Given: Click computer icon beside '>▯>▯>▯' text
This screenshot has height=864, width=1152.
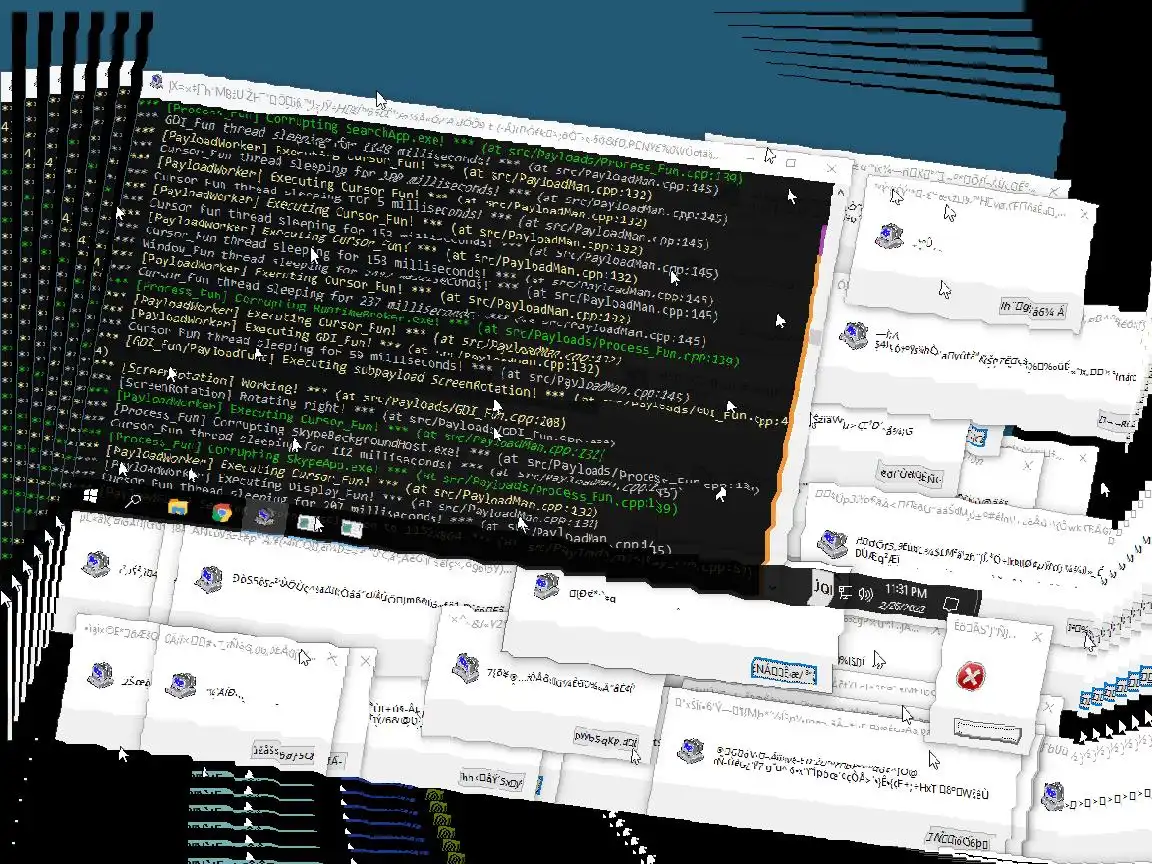Looking at the screenshot, I should coord(1053,796).
